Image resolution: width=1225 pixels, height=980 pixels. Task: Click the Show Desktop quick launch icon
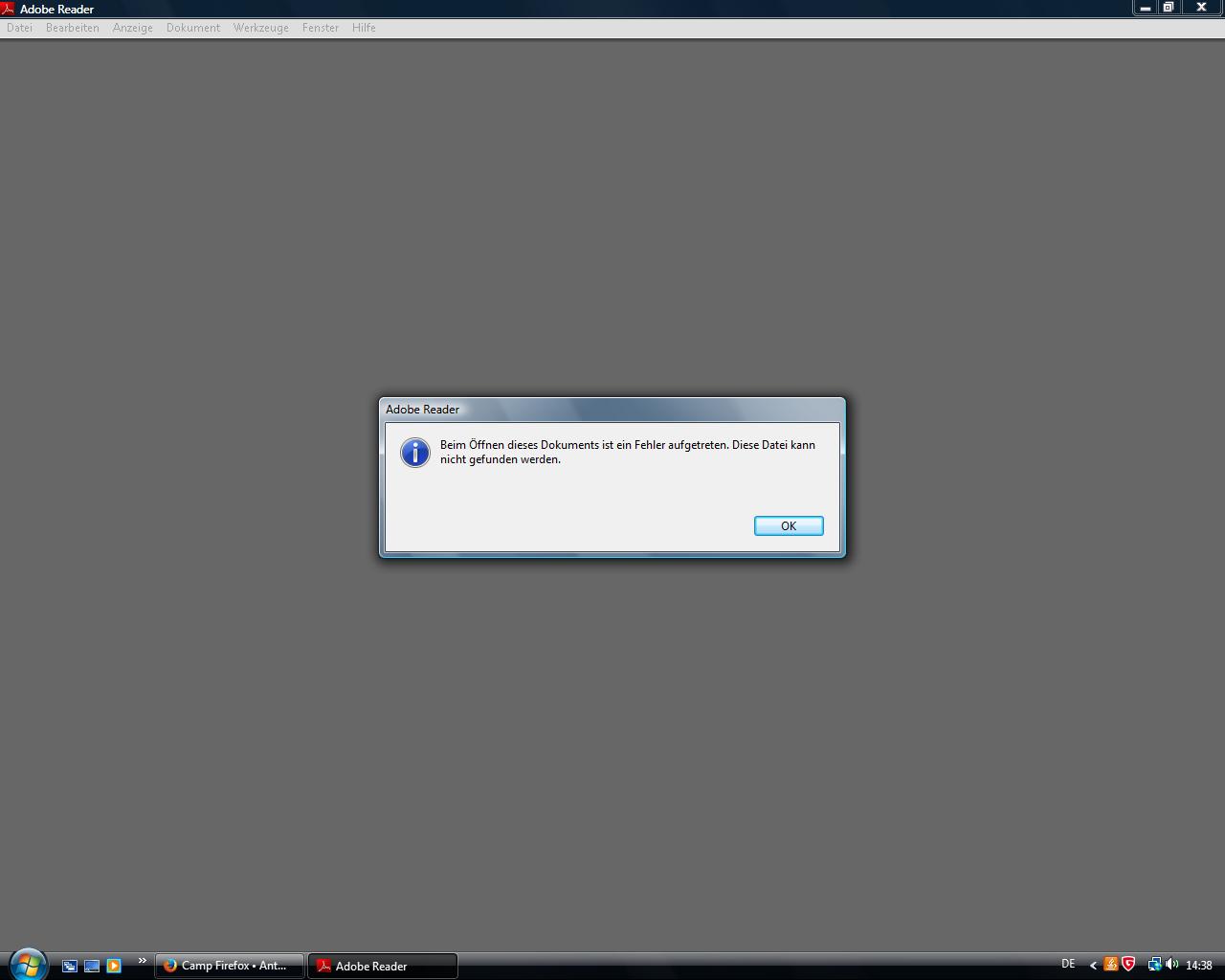(x=92, y=966)
